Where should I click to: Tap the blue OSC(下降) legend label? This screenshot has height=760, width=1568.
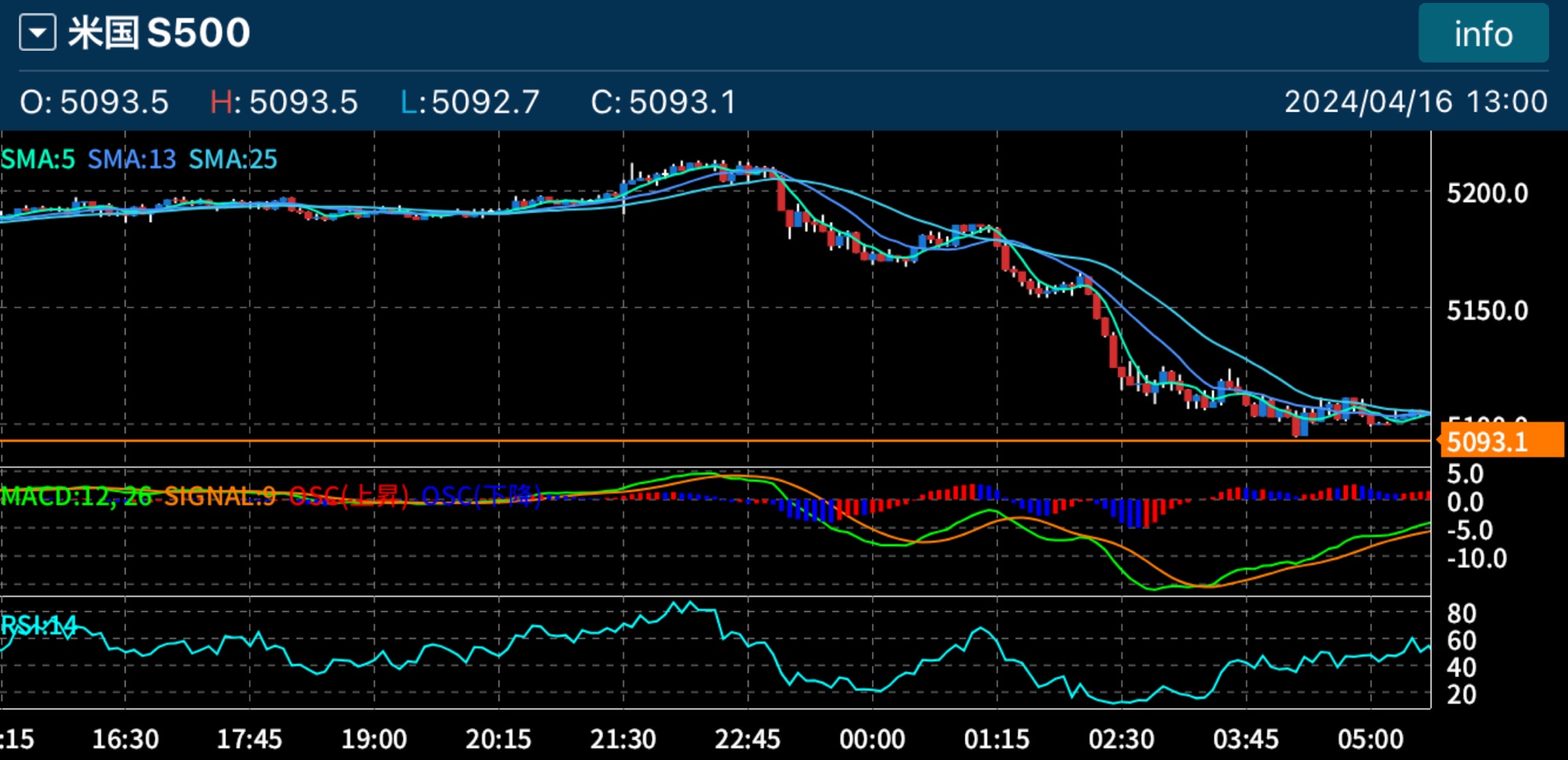click(x=481, y=496)
